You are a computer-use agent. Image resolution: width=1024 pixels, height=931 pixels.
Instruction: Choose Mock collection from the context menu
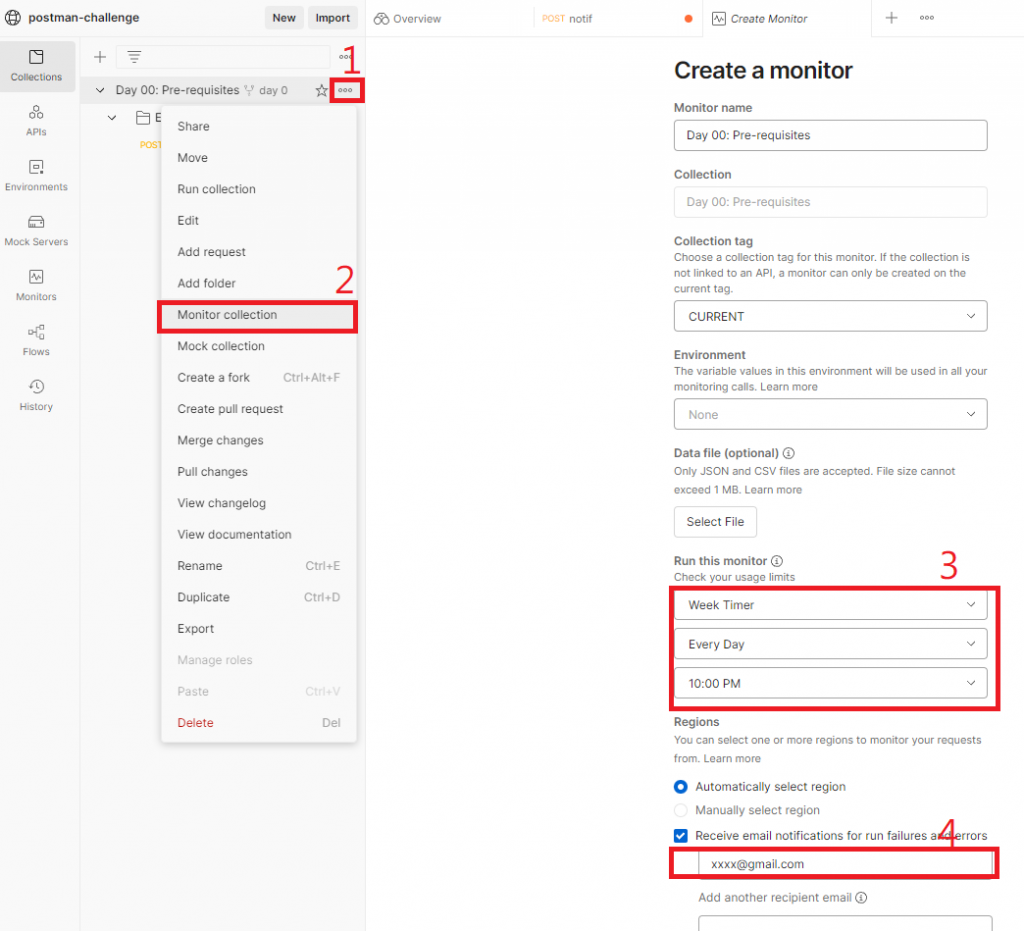(x=259, y=346)
